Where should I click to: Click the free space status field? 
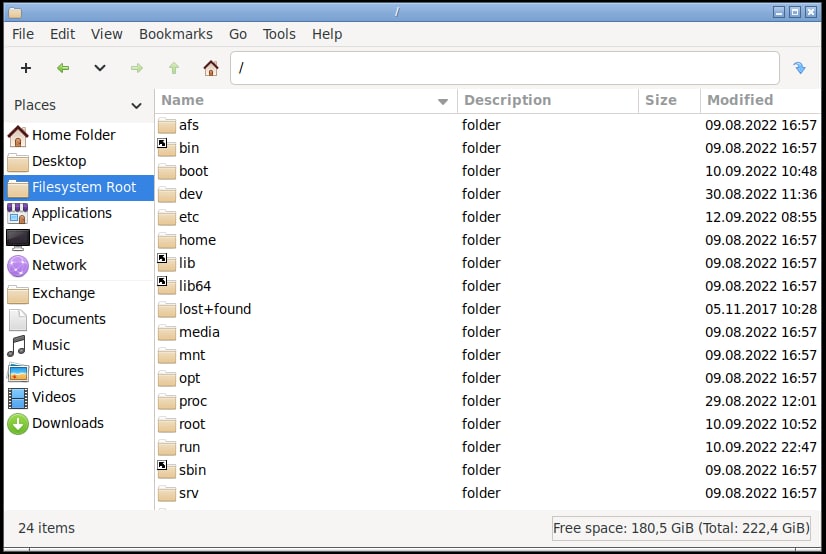click(x=681, y=528)
